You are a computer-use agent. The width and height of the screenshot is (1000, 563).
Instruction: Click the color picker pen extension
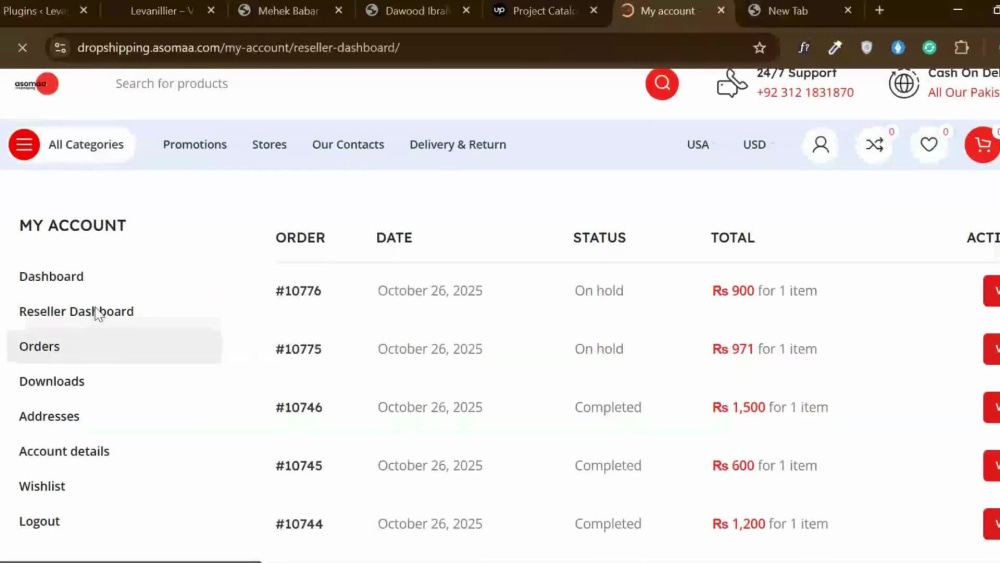[835, 48]
